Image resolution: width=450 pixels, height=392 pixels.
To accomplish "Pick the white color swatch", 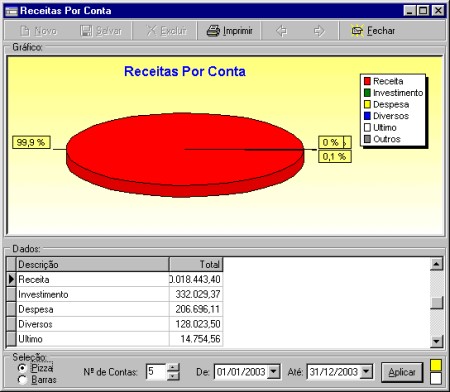I will coord(436,378).
